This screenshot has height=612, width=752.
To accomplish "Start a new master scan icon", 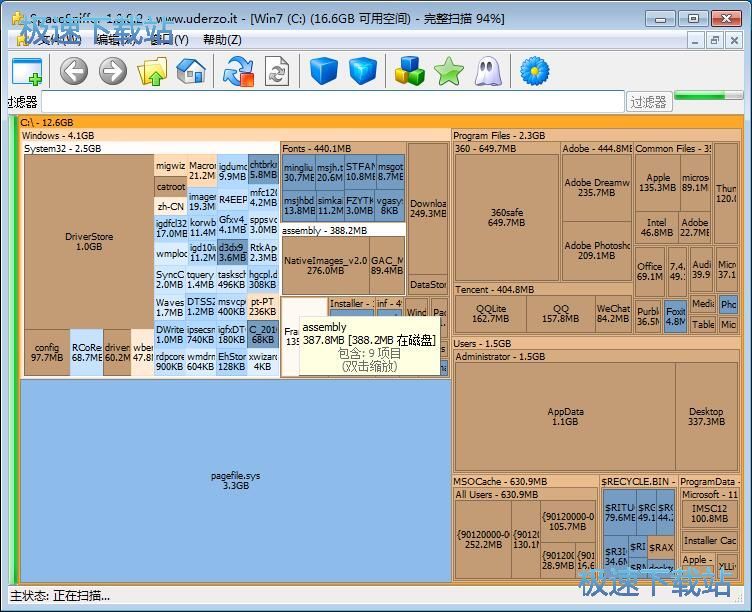I will 238,71.
